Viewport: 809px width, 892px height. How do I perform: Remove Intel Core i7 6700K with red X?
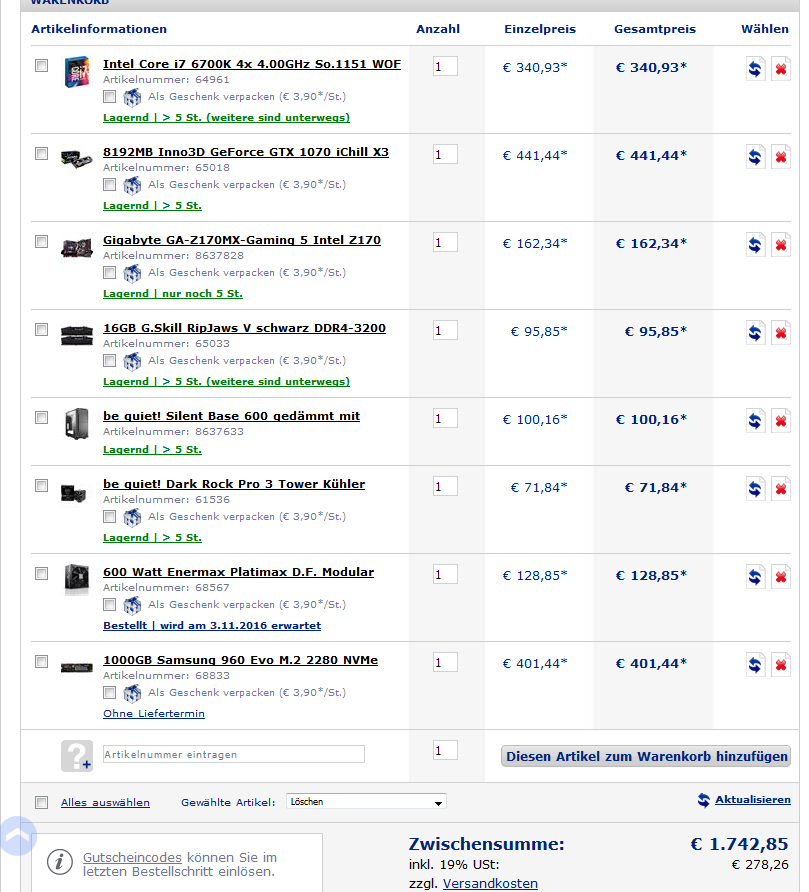[781, 69]
